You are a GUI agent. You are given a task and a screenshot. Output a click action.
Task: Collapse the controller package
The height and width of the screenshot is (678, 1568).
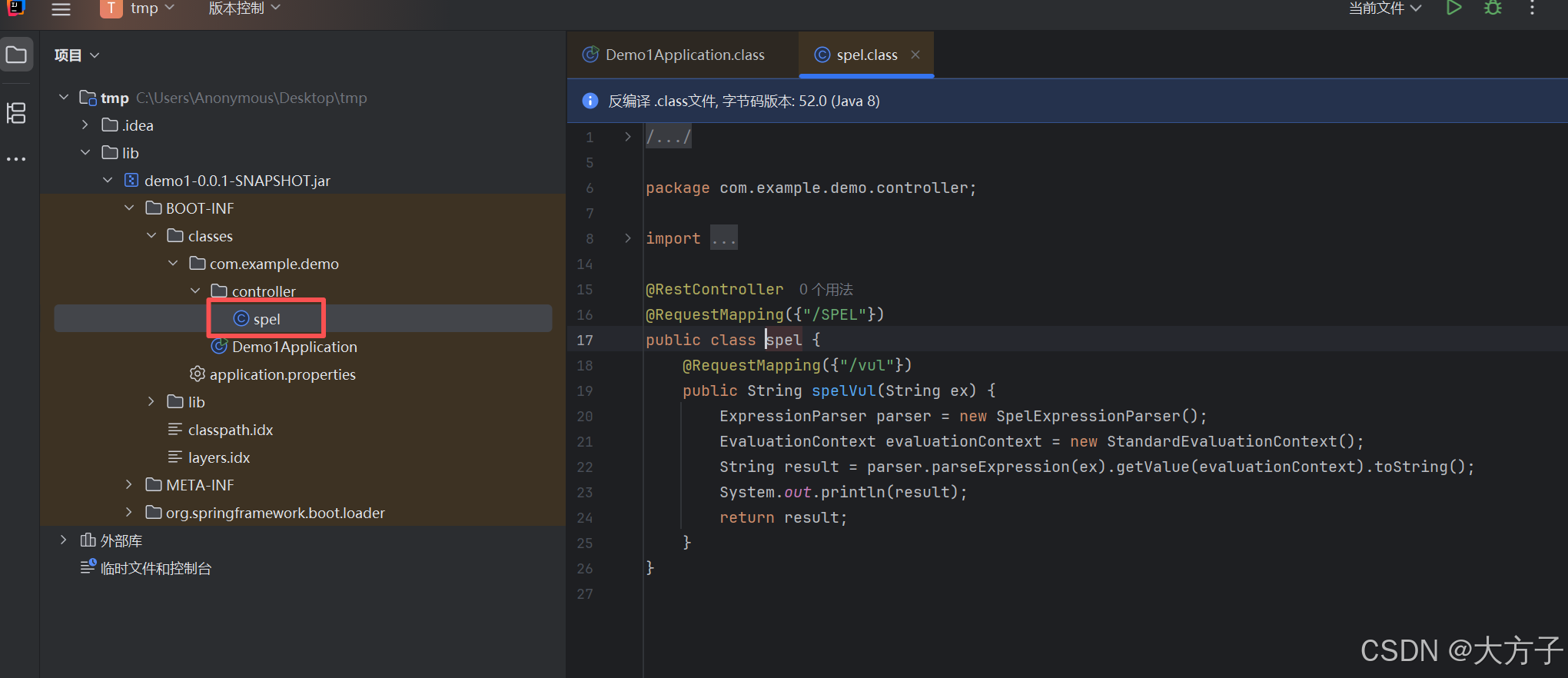[195, 291]
